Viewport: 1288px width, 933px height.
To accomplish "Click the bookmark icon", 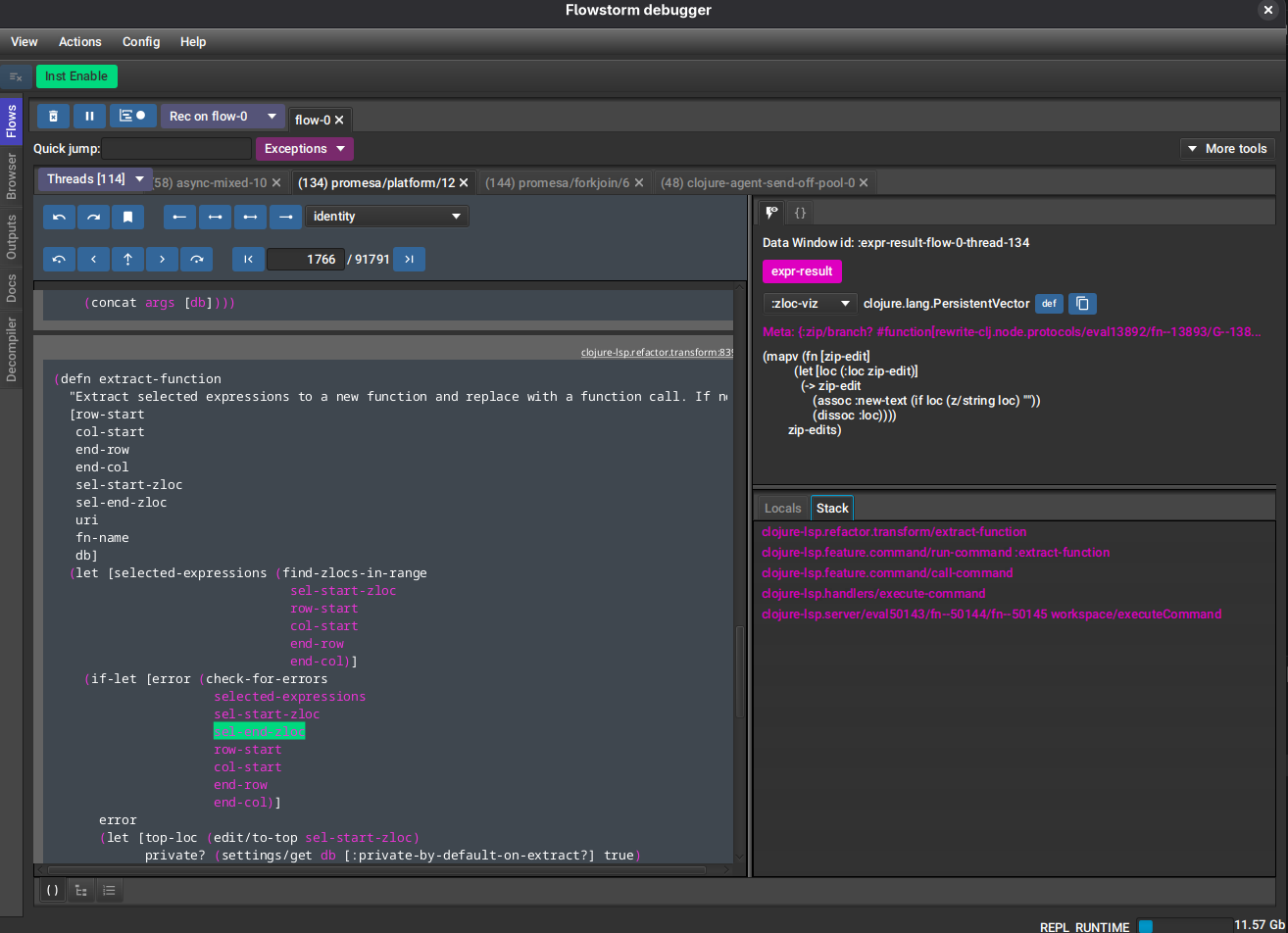I will [x=127, y=216].
